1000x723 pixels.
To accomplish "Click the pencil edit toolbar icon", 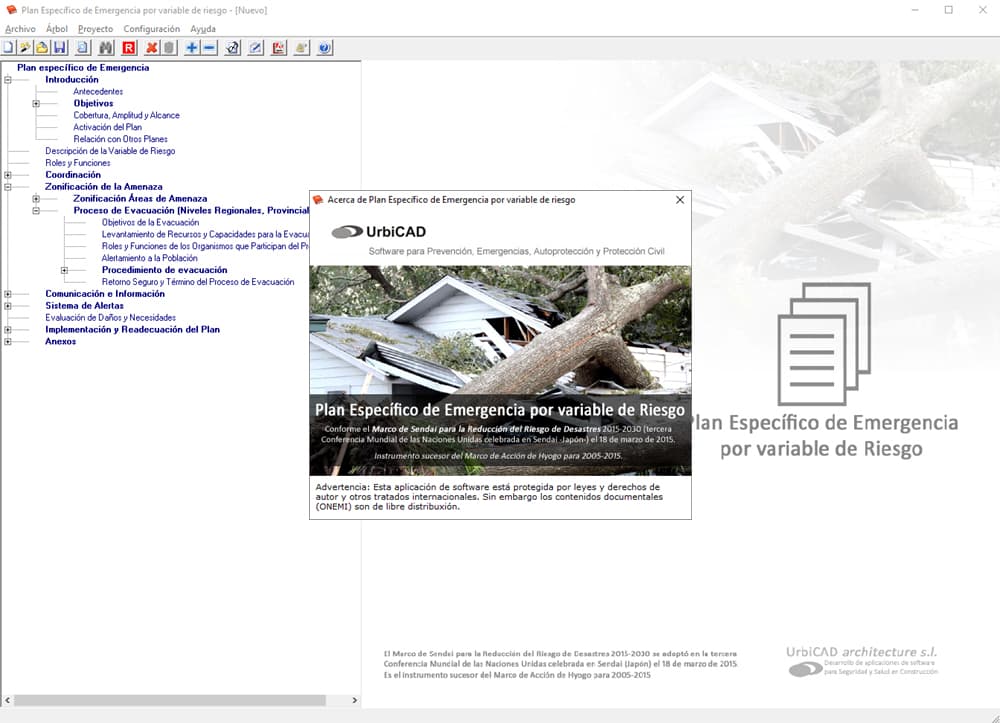I will (256, 48).
